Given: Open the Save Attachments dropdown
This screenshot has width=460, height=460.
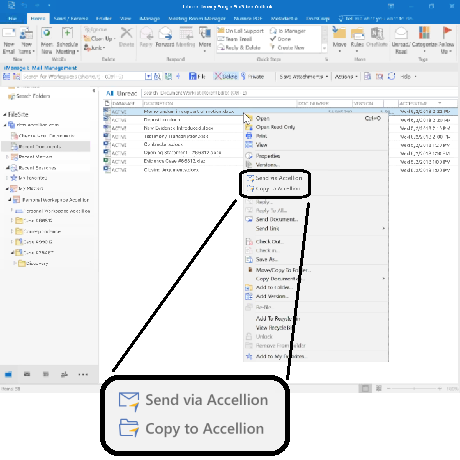Looking at the screenshot, I should pyautogui.click(x=304, y=76).
